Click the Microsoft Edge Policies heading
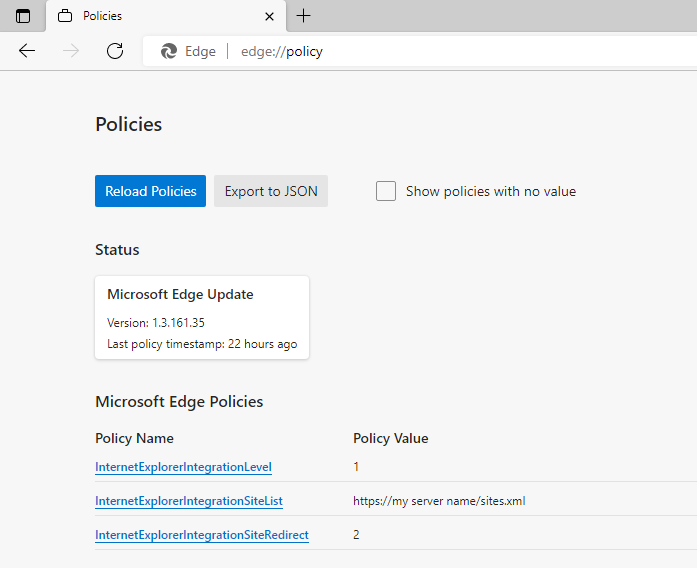 [179, 402]
